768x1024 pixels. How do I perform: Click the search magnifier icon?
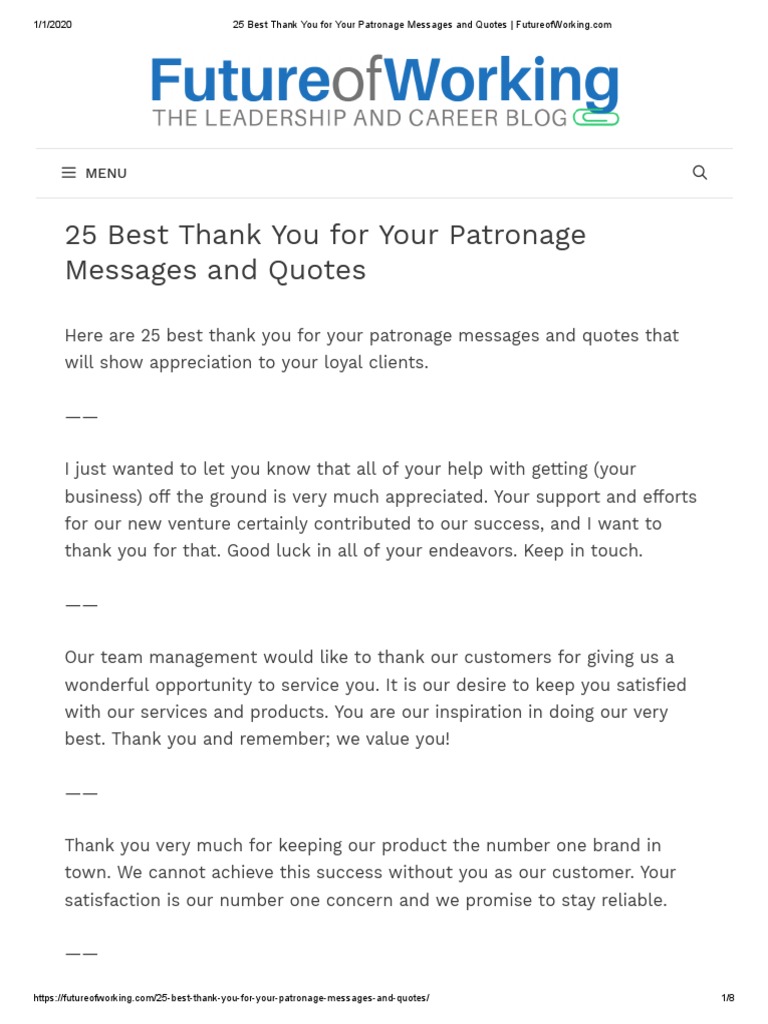(x=700, y=172)
